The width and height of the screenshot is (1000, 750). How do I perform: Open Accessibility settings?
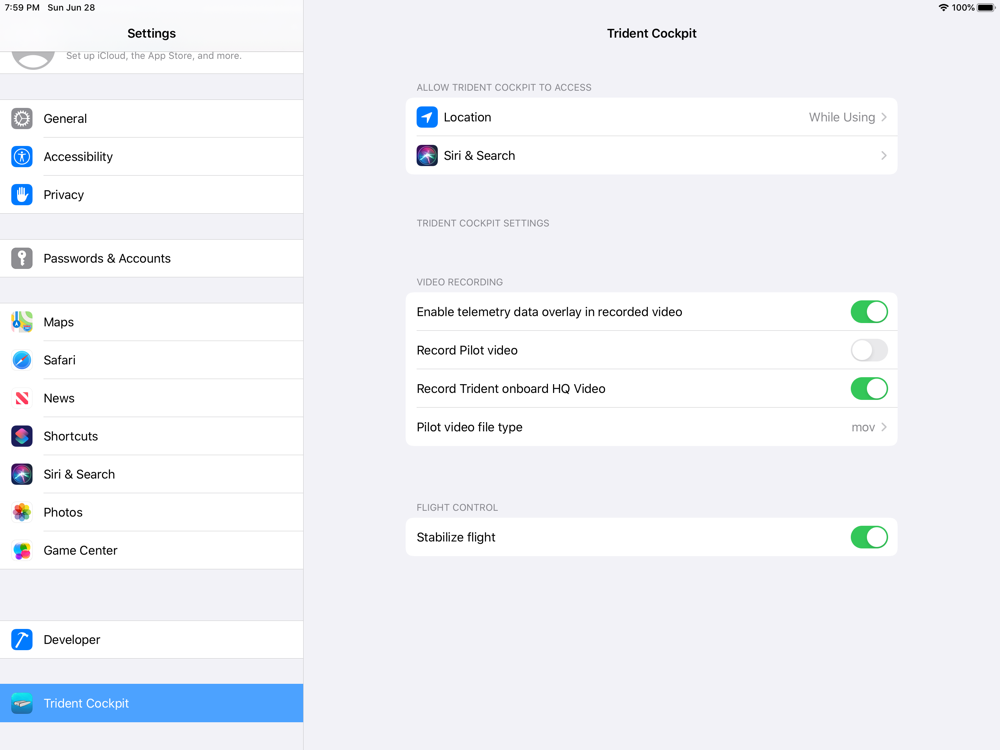point(152,157)
